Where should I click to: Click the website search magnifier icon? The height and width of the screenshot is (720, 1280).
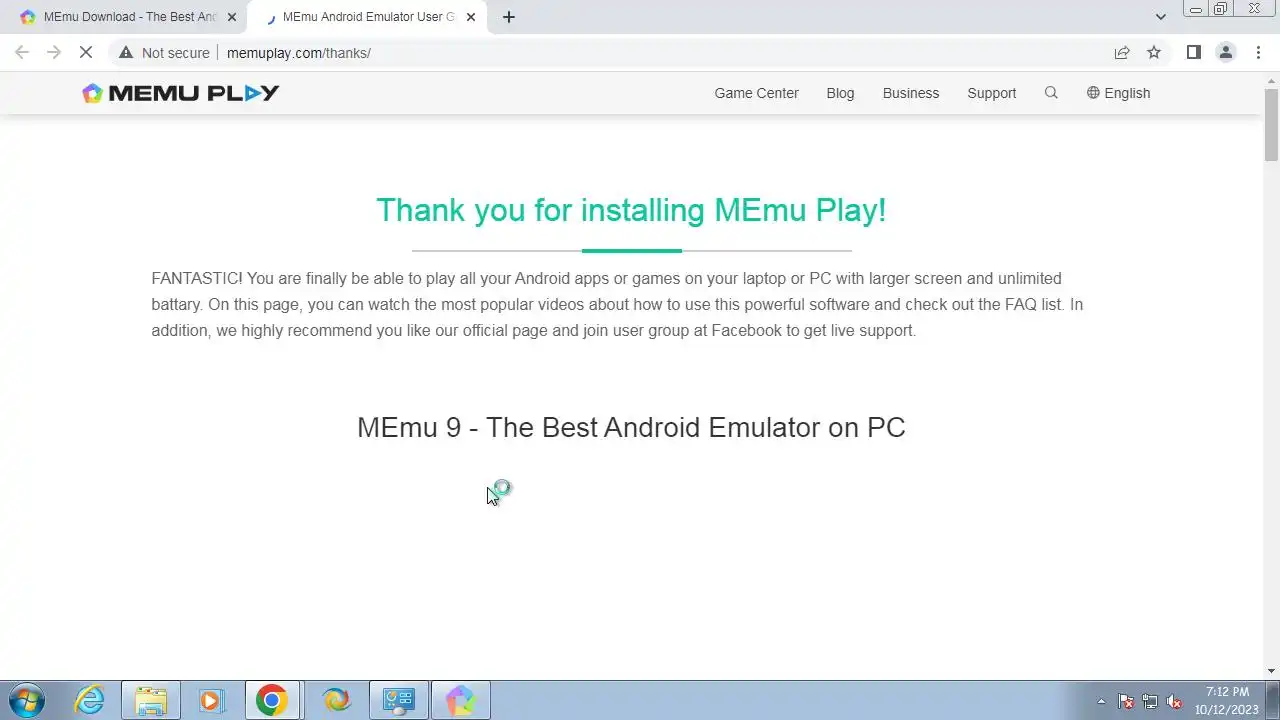click(x=1051, y=92)
